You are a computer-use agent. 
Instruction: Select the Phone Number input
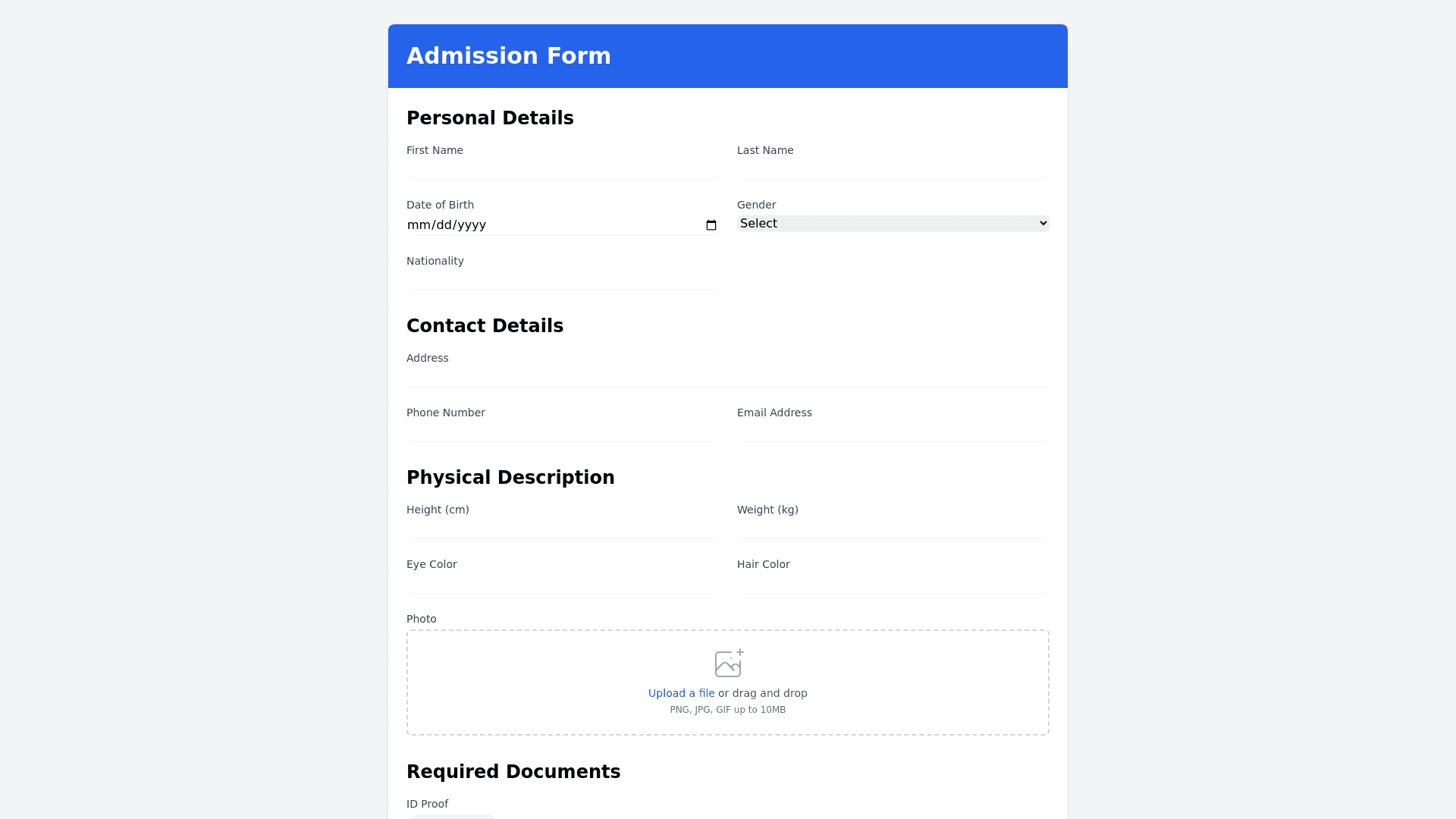point(562,431)
